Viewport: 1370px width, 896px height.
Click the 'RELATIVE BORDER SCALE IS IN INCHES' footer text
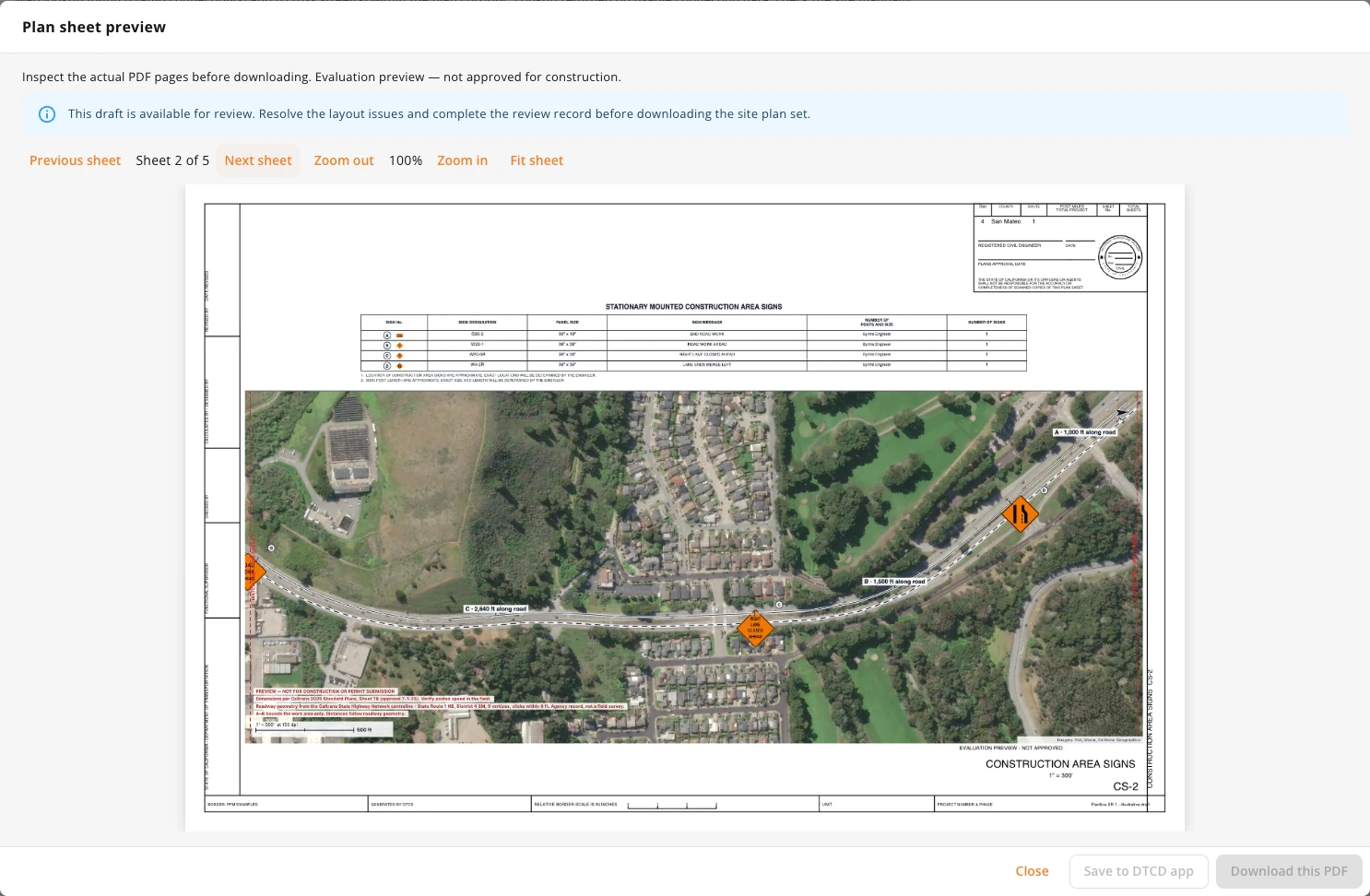click(x=576, y=805)
